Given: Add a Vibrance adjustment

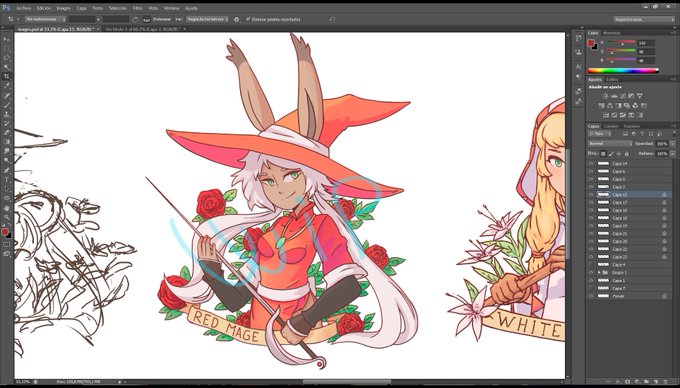Looking at the screenshot, I should coord(639,96).
